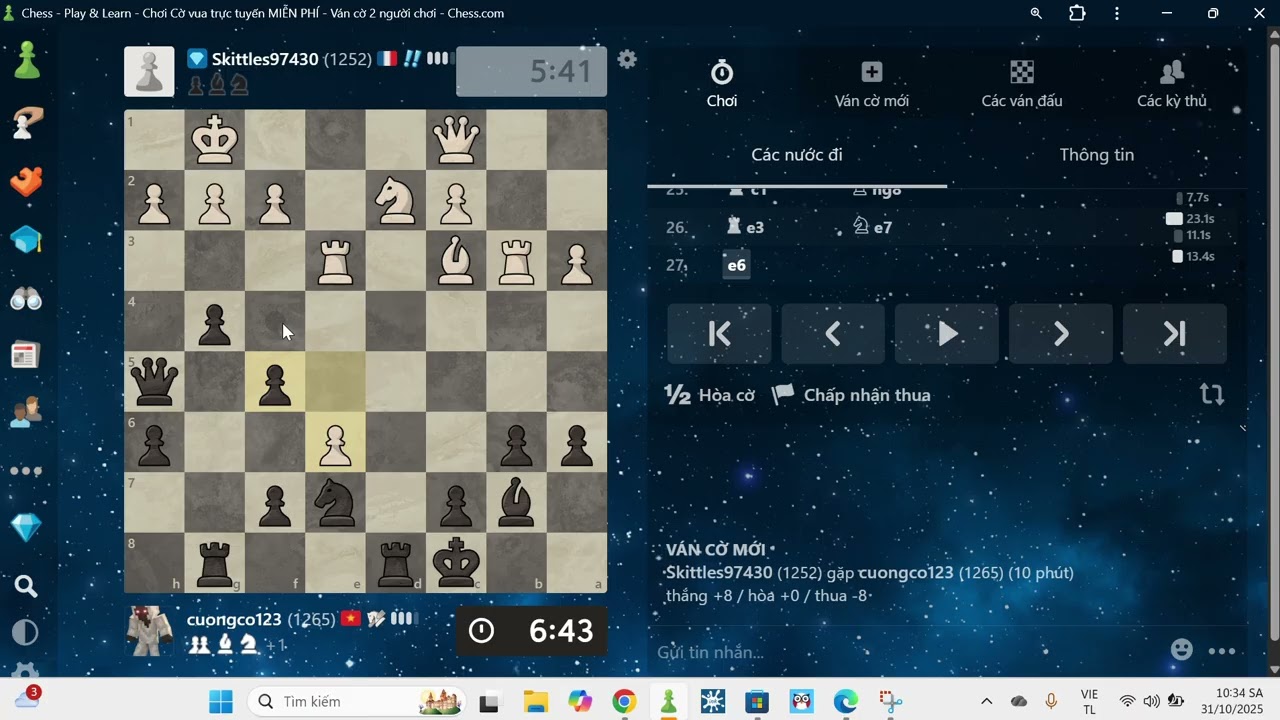Toggle the light/dark UI mode icon
Screen dimensions: 1280x720
pos(26,632)
